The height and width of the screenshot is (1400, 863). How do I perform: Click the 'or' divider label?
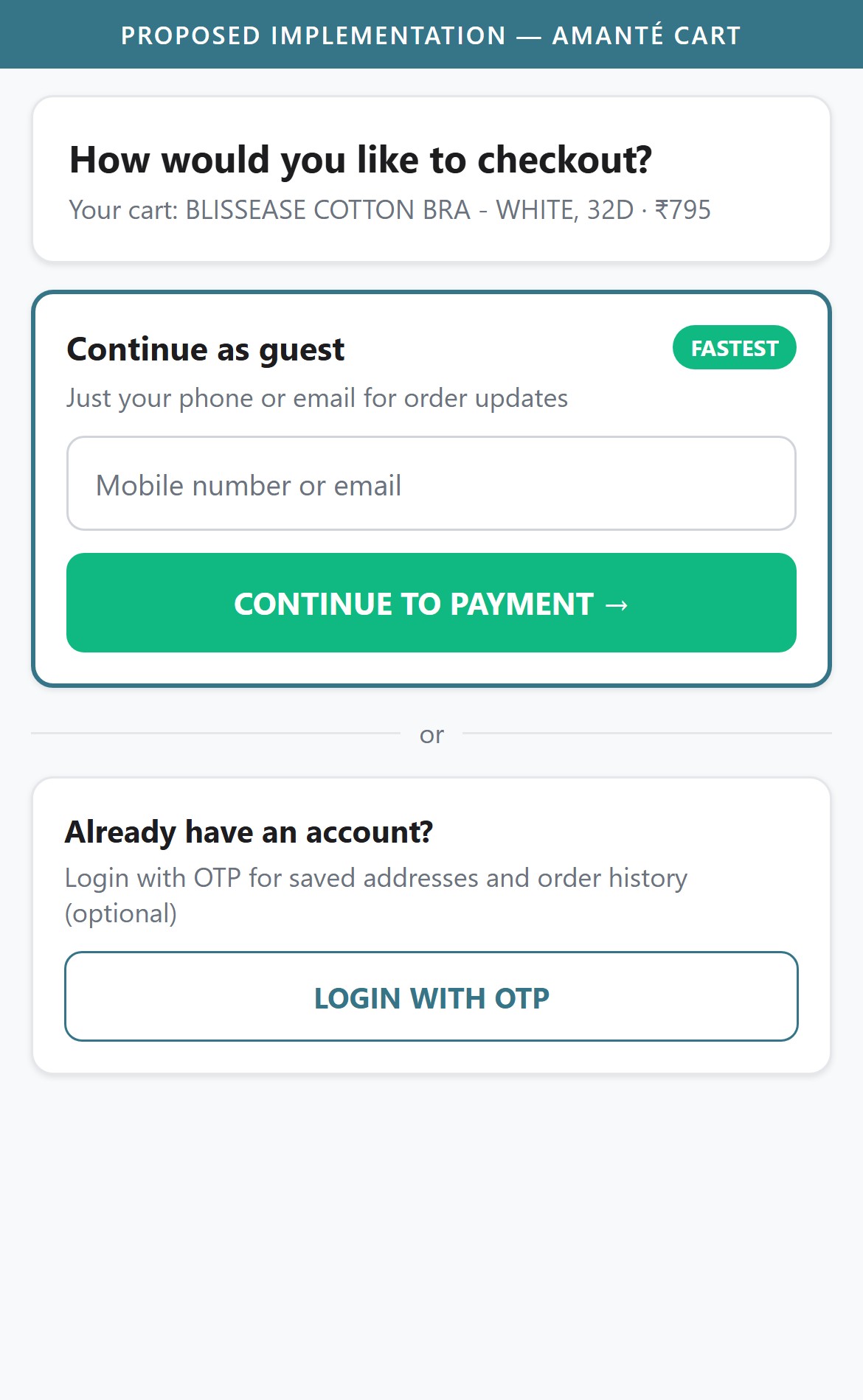point(431,735)
